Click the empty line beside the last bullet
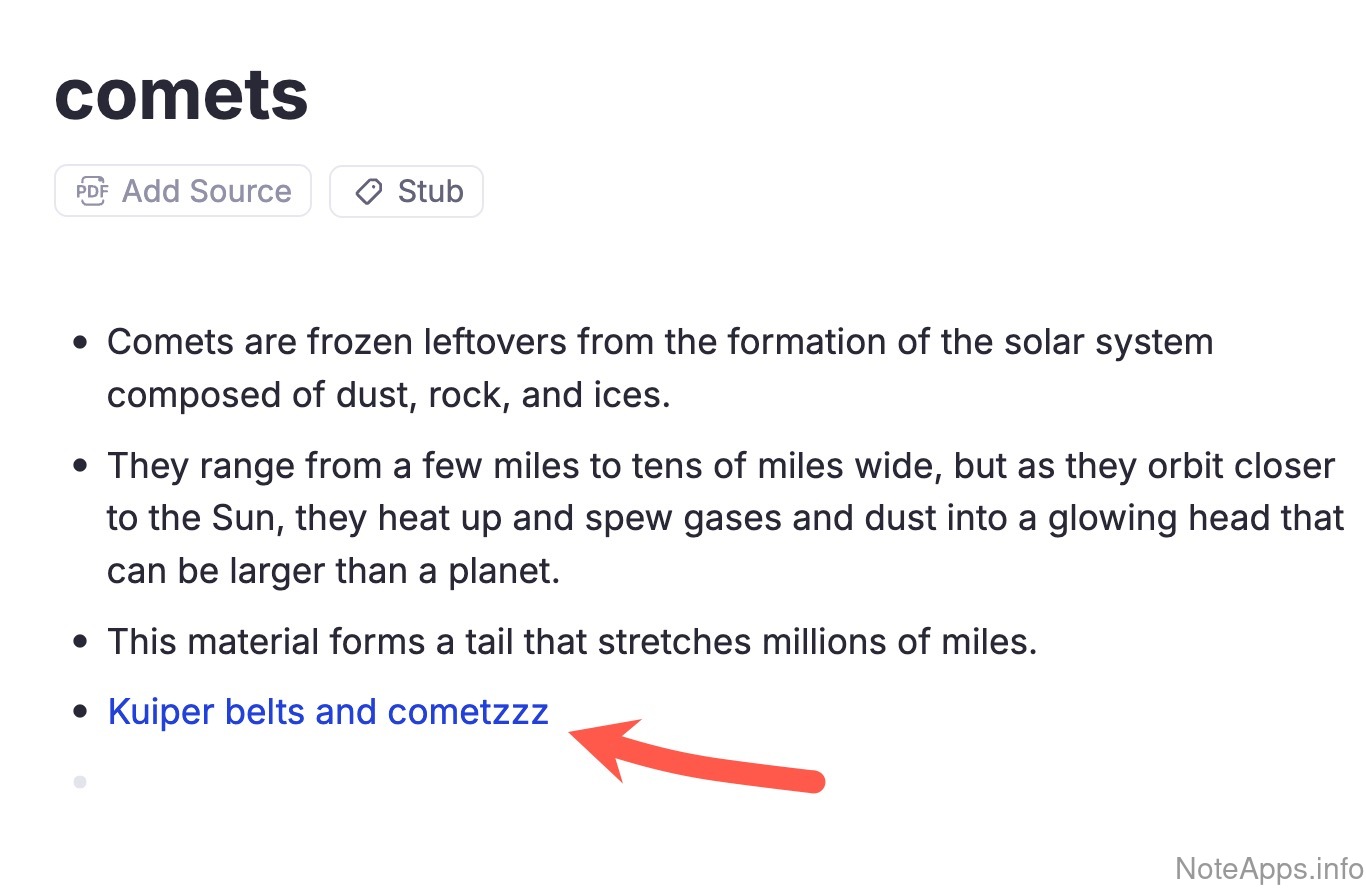 (300, 782)
